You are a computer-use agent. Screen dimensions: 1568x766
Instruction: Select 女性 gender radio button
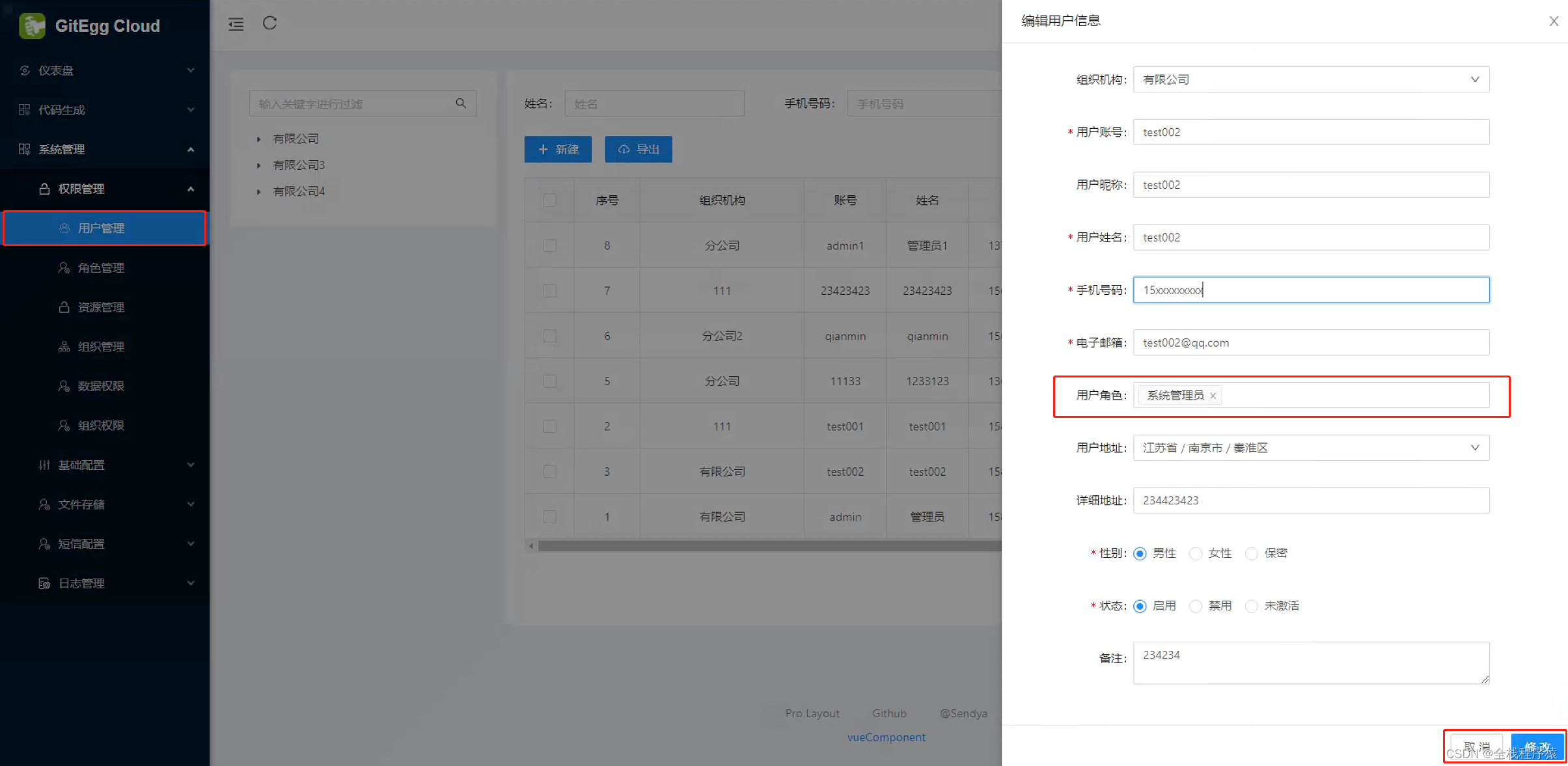click(x=1195, y=554)
